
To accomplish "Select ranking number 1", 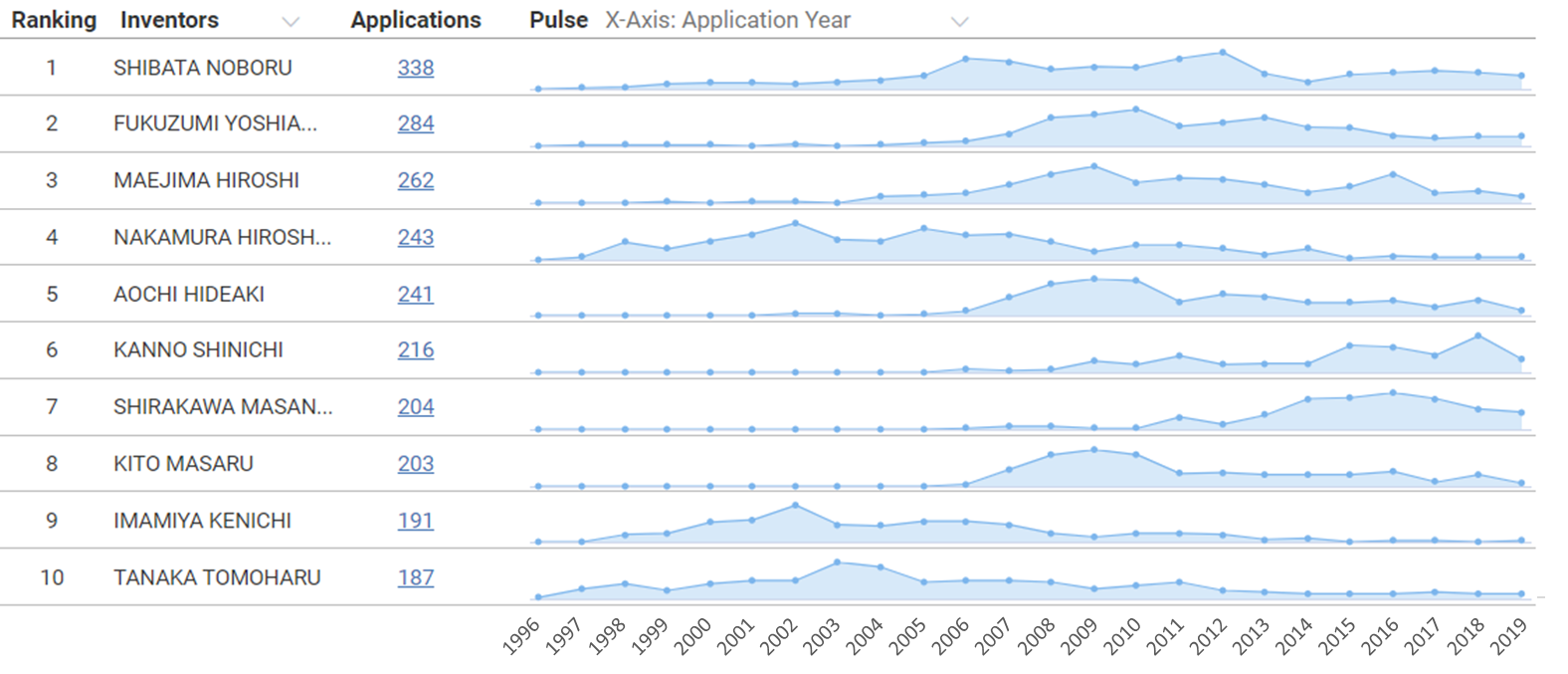I will [x=51, y=68].
